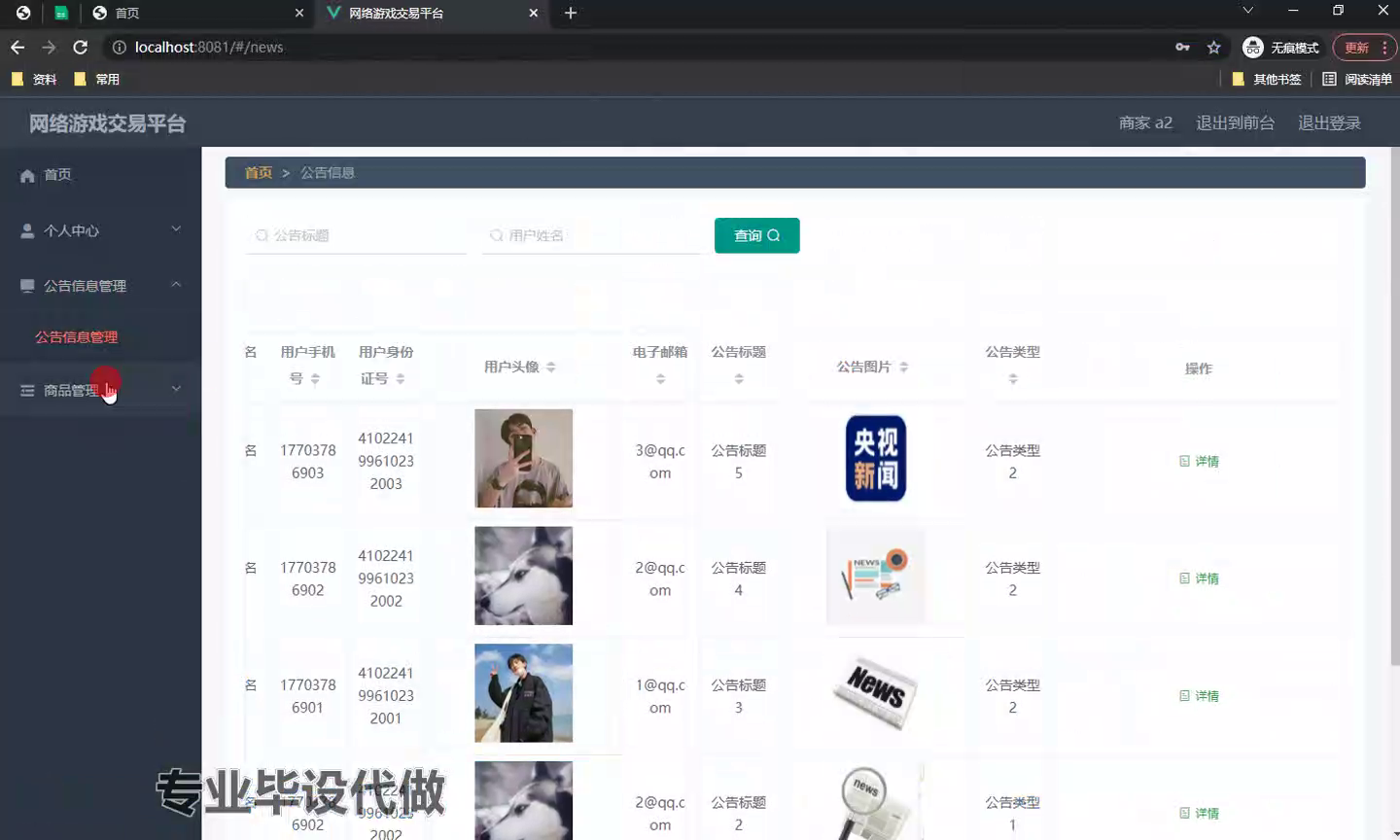
Task: Sort by 公告标题 column arrows
Action: pos(739,379)
